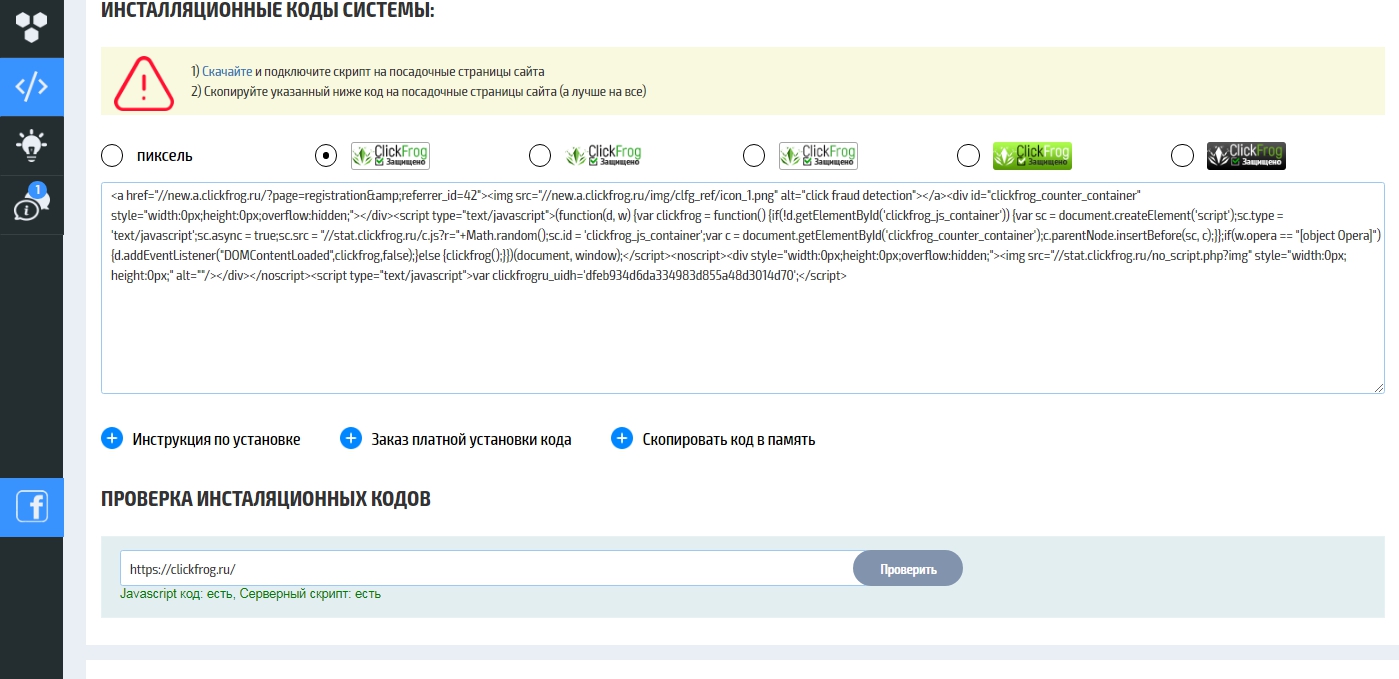Select the borderless ClickFrog badge radio

(x=540, y=156)
